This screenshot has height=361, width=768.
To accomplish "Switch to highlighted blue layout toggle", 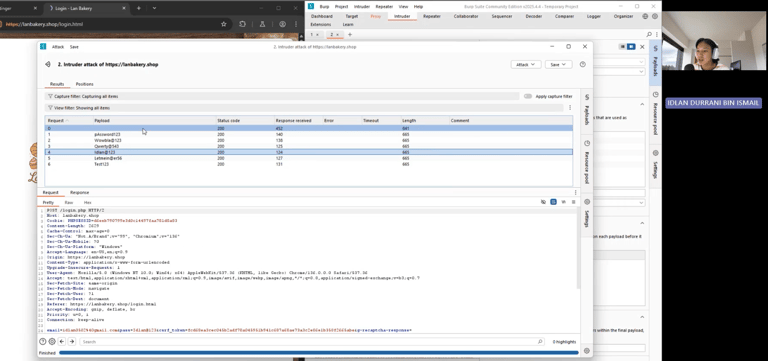I will pyautogui.click(x=631, y=47).
